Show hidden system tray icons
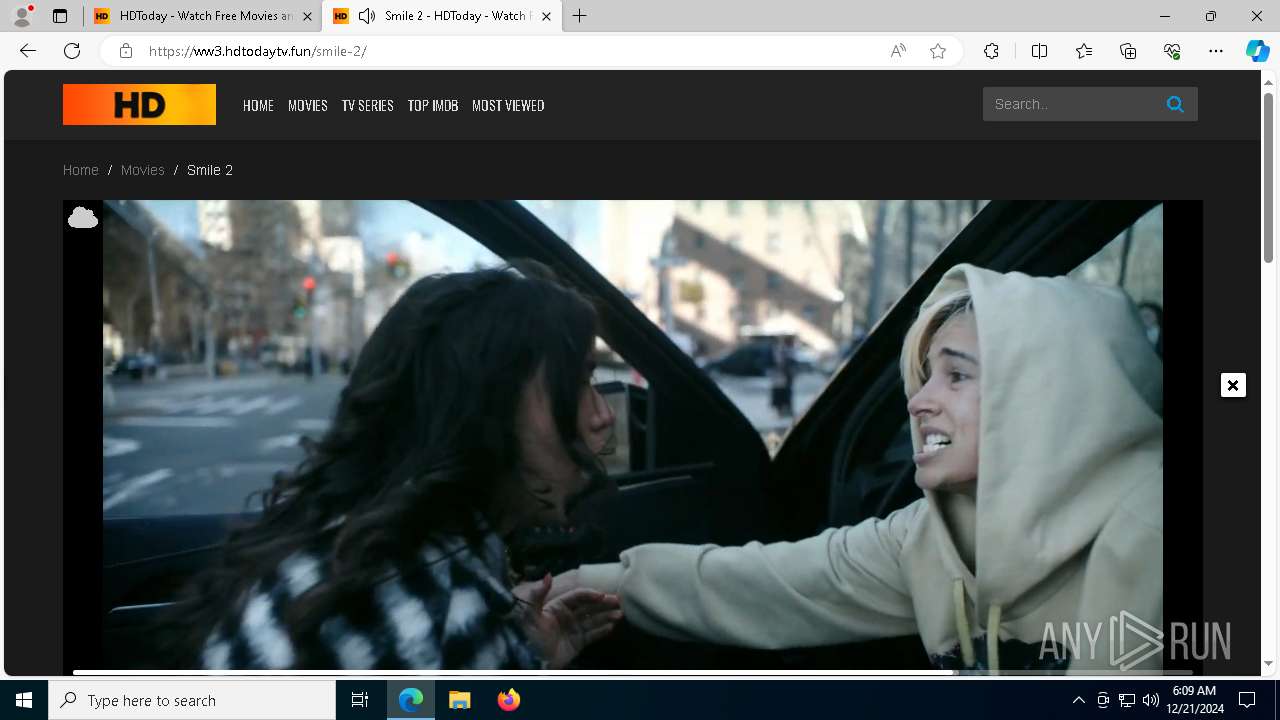This screenshot has height=720, width=1280. click(x=1078, y=700)
